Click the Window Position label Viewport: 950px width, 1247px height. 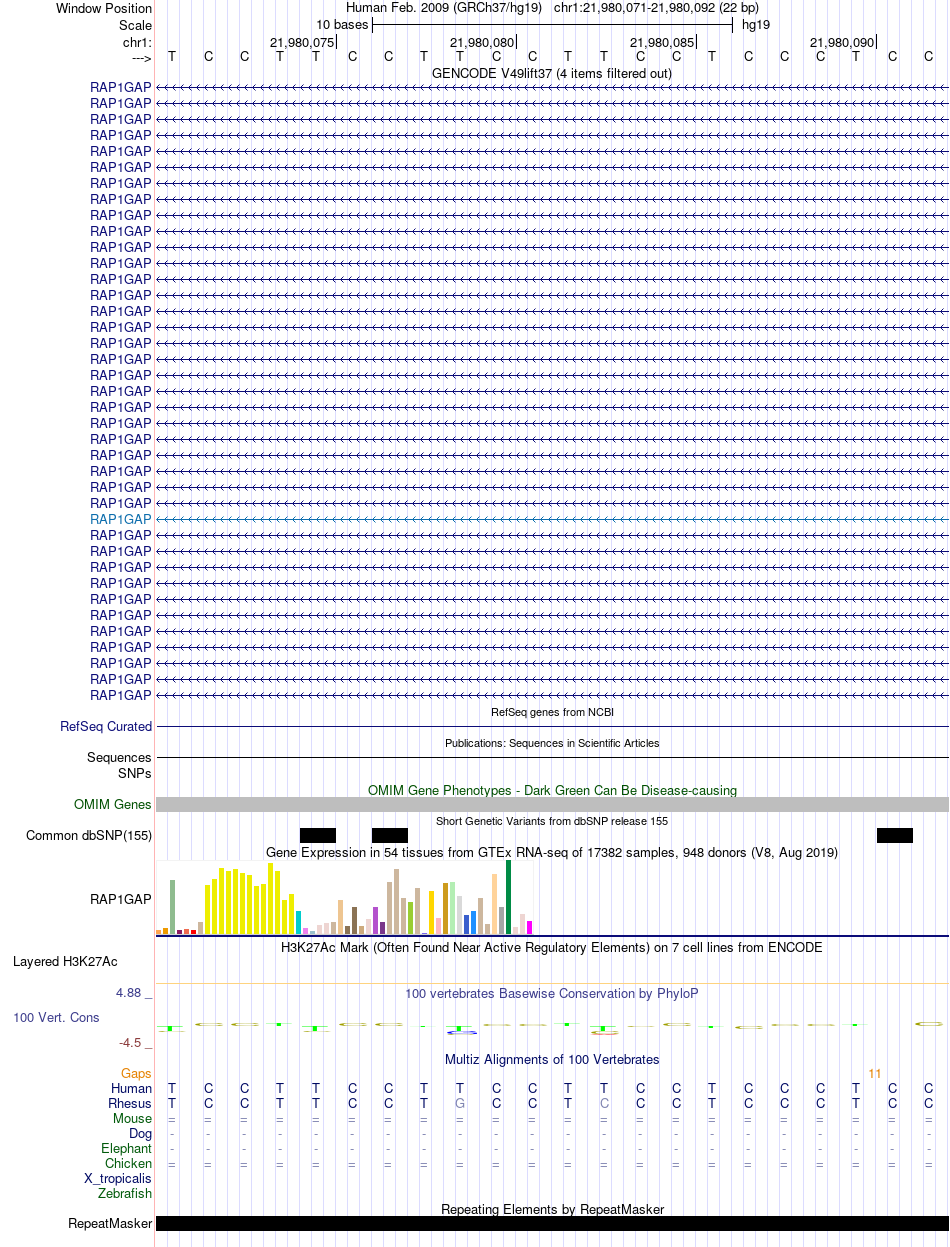pos(104,8)
